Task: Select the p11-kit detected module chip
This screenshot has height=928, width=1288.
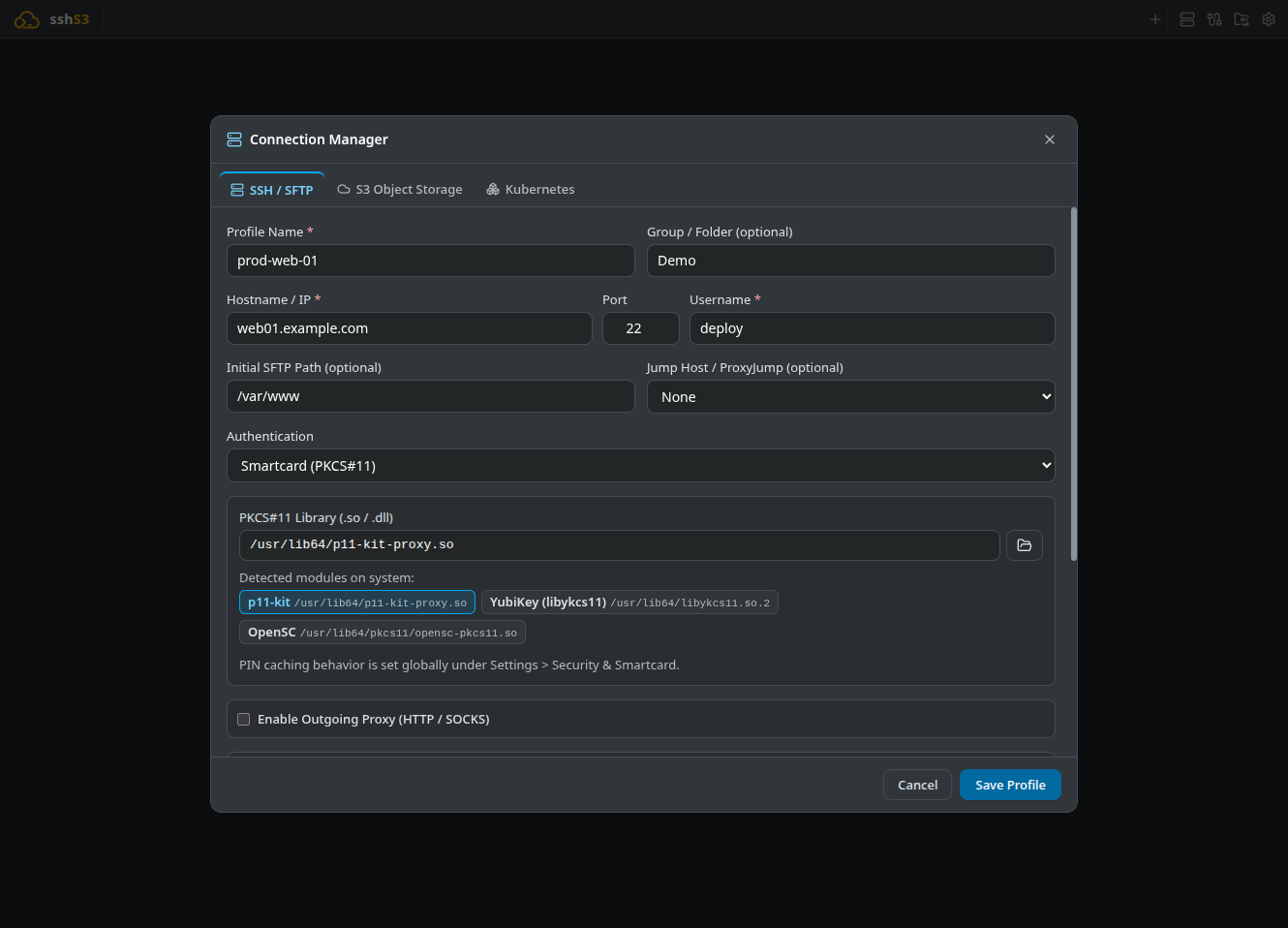Action: pos(357,603)
